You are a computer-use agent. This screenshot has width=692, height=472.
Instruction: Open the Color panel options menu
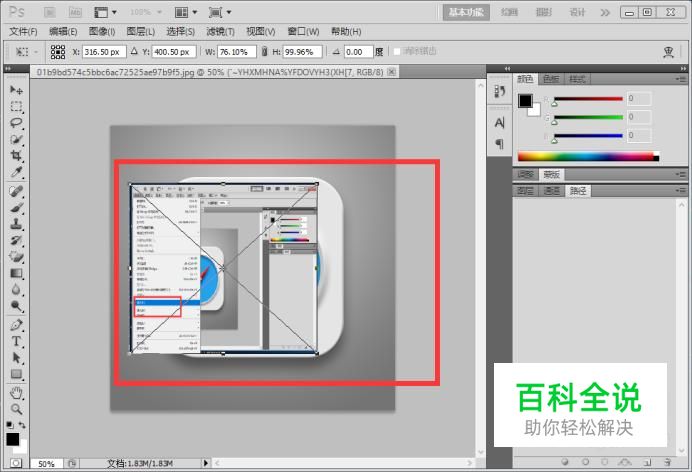click(680, 79)
